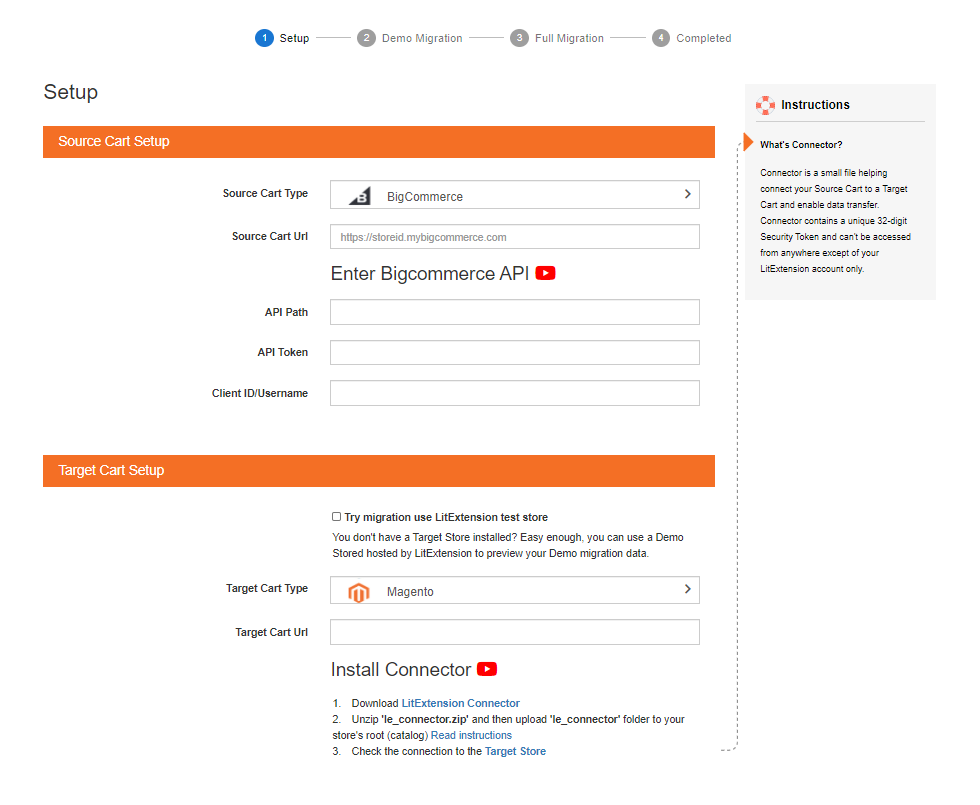Focus the Client ID/Username field
Viewport: 980px width, 805px height.
514,393
